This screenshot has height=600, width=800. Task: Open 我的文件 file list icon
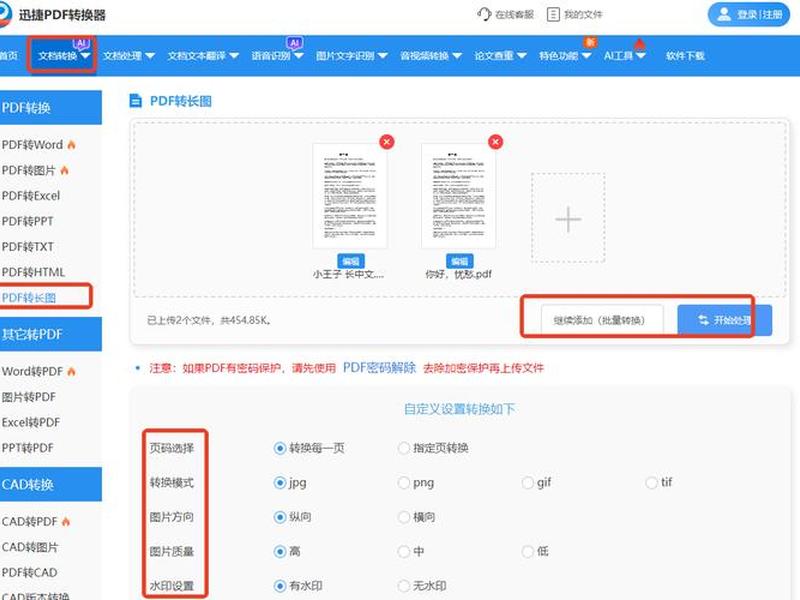click(x=553, y=14)
